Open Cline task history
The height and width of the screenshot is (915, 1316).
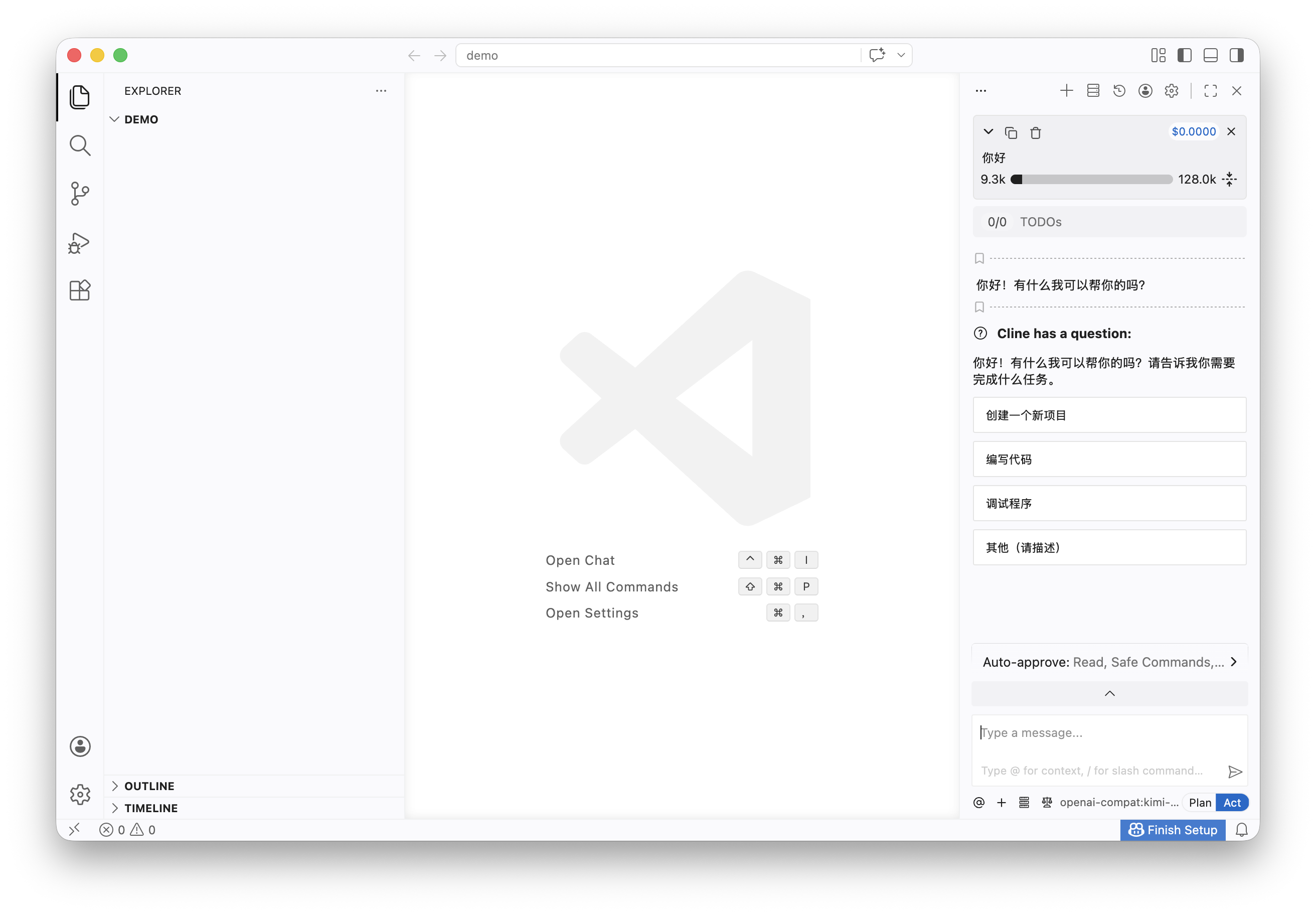pyautogui.click(x=1119, y=91)
